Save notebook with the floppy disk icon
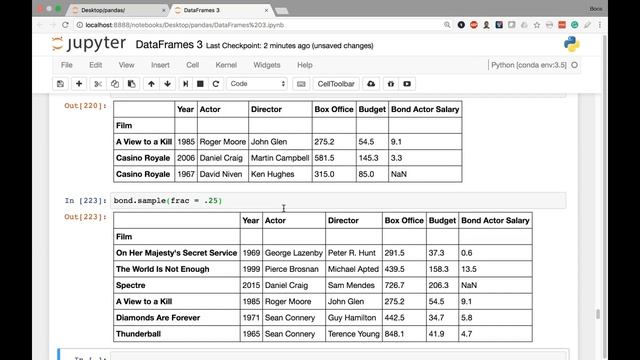This screenshot has height=360, width=640. pos(60,84)
